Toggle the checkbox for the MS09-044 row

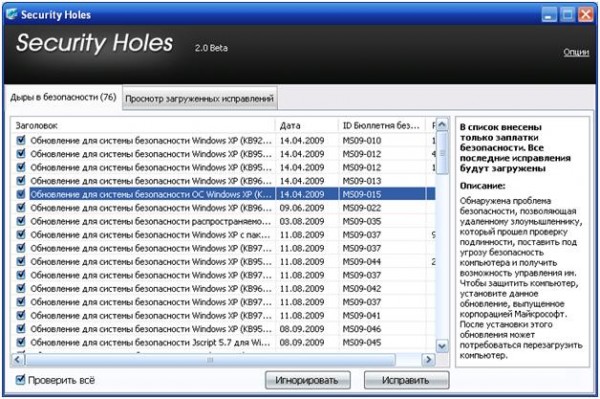21,261
